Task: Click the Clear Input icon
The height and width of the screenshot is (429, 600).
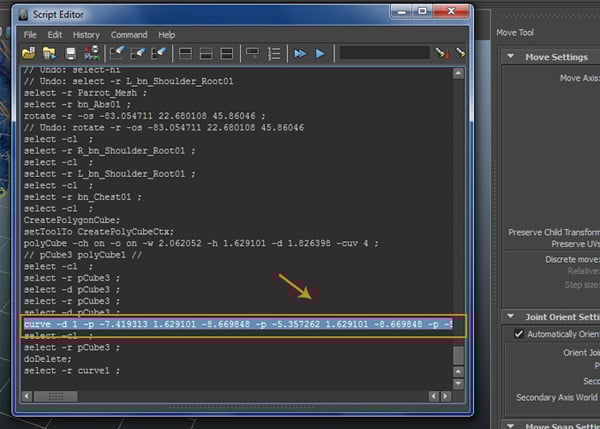Action: pos(138,53)
